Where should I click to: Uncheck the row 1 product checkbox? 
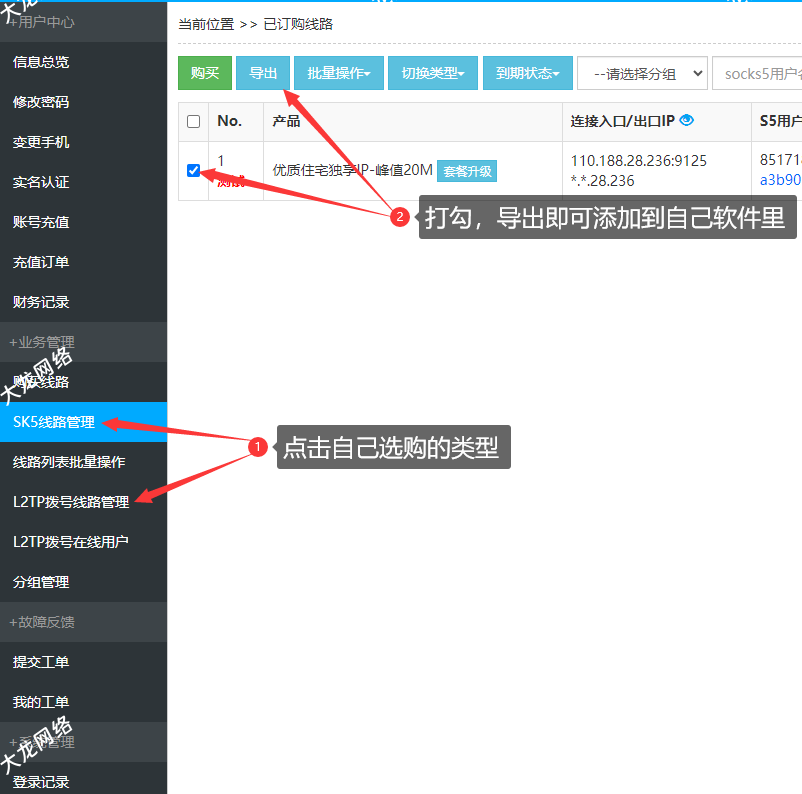point(194,170)
